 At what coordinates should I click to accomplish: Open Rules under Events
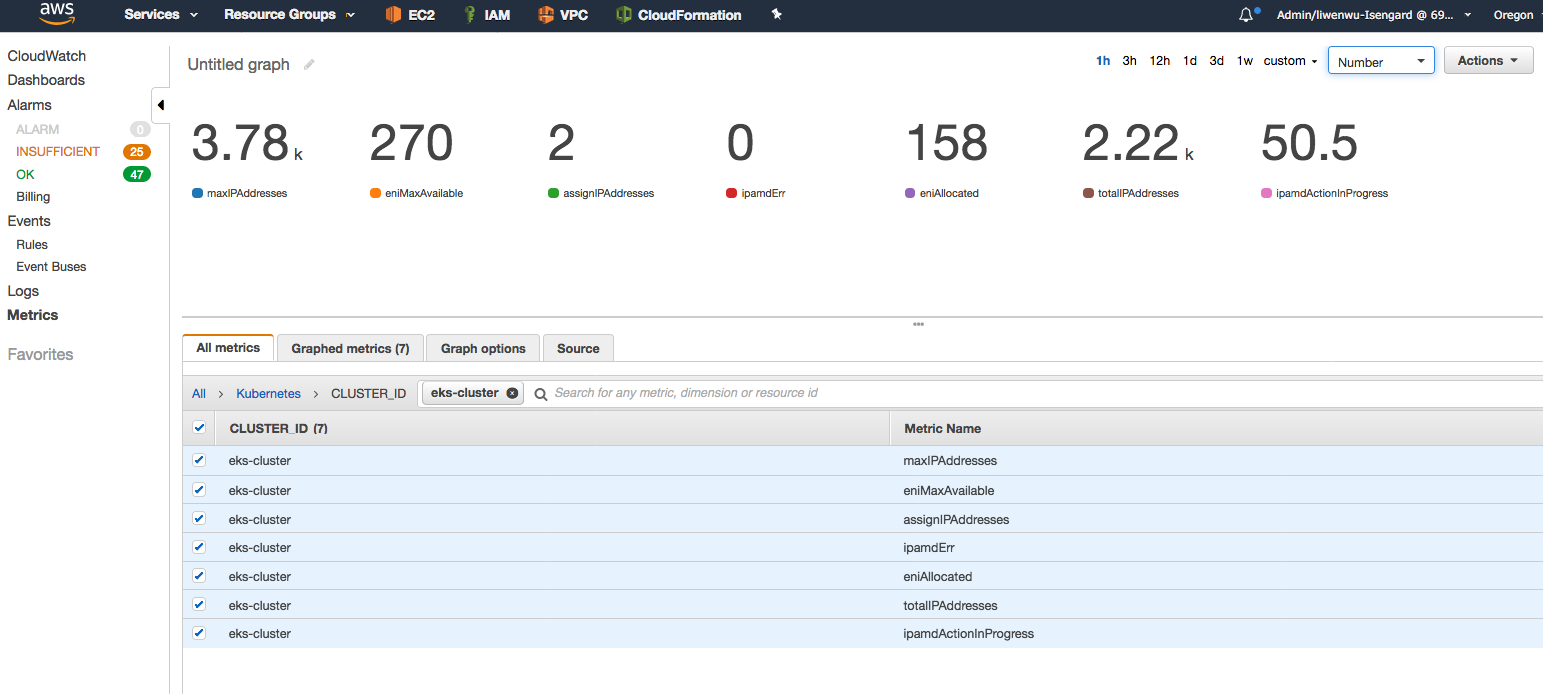32,244
